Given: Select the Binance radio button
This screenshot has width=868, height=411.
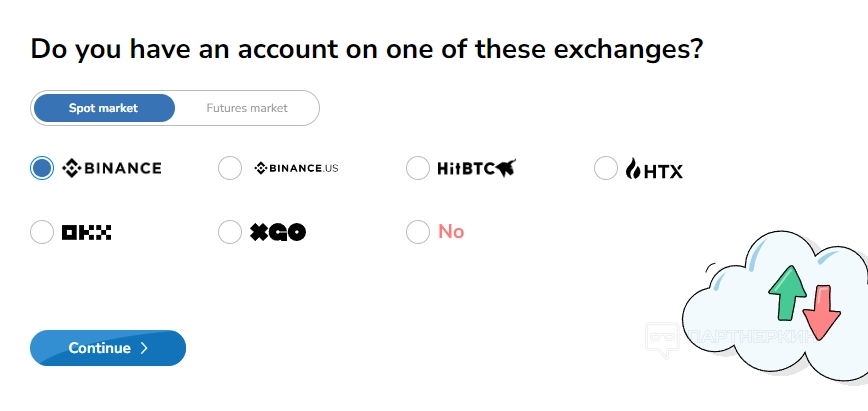Looking at the screenshot, I should coord(42,168).
